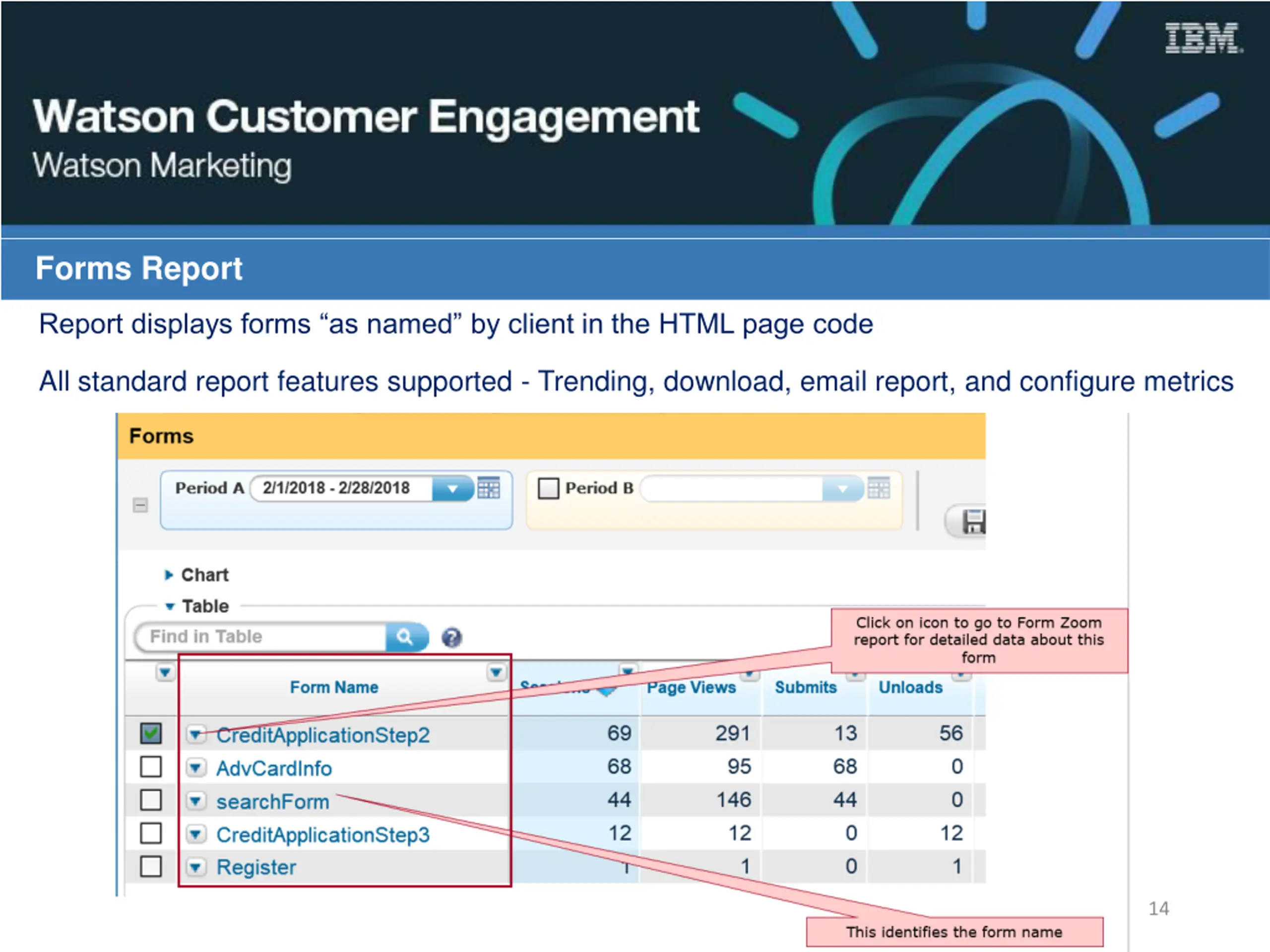Open the CreditApplicationStep3 form link
The image size is (1270, 952).
(322, 834)
